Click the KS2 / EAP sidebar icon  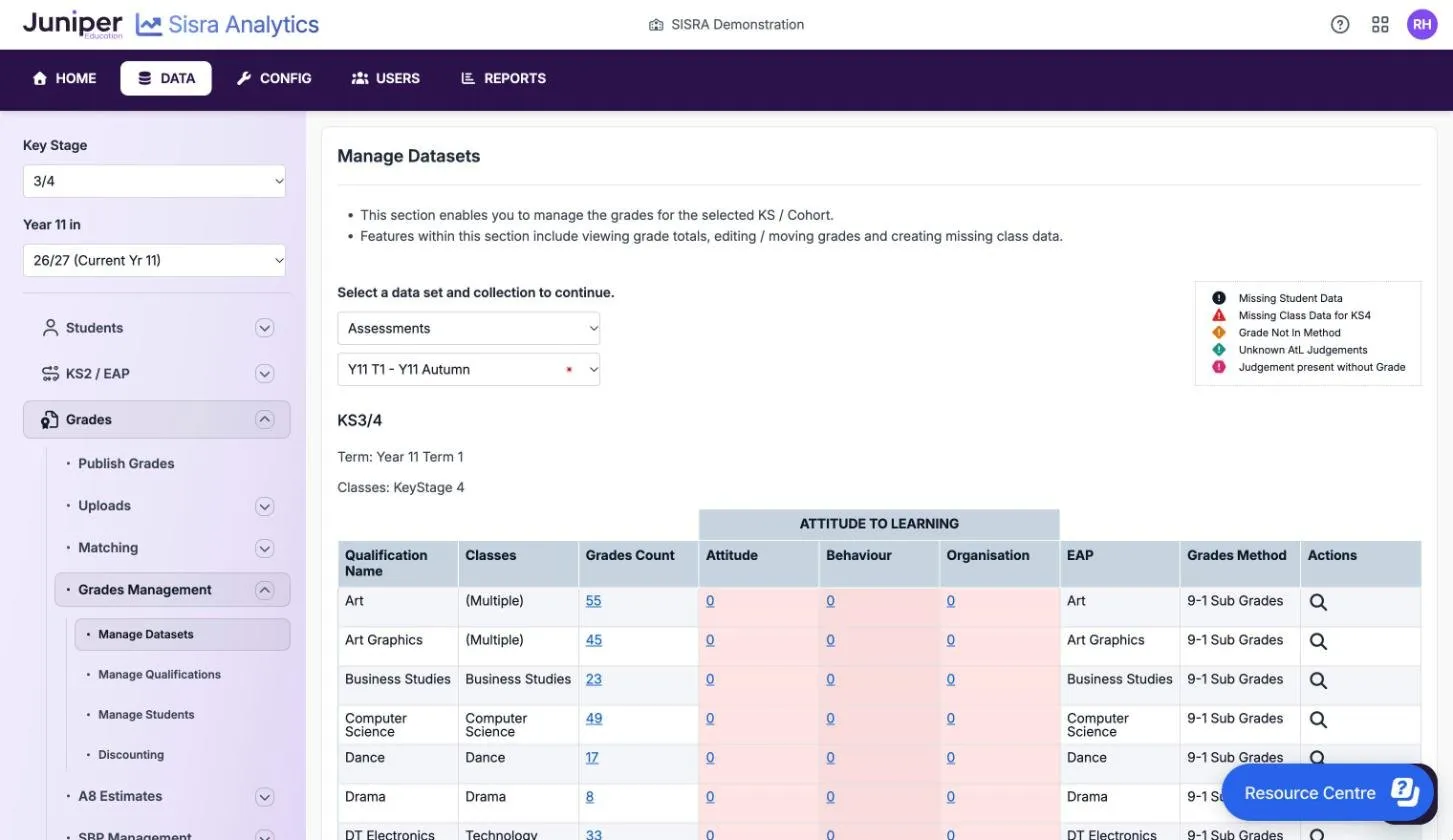[x=50, y=374]
